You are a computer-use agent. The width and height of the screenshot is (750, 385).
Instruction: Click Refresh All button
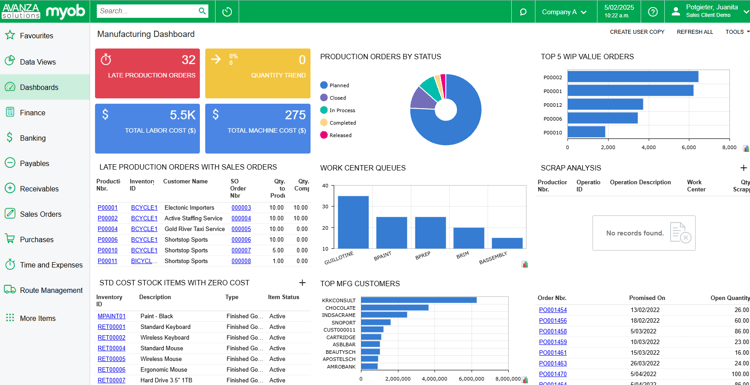(x=695, y=32)
